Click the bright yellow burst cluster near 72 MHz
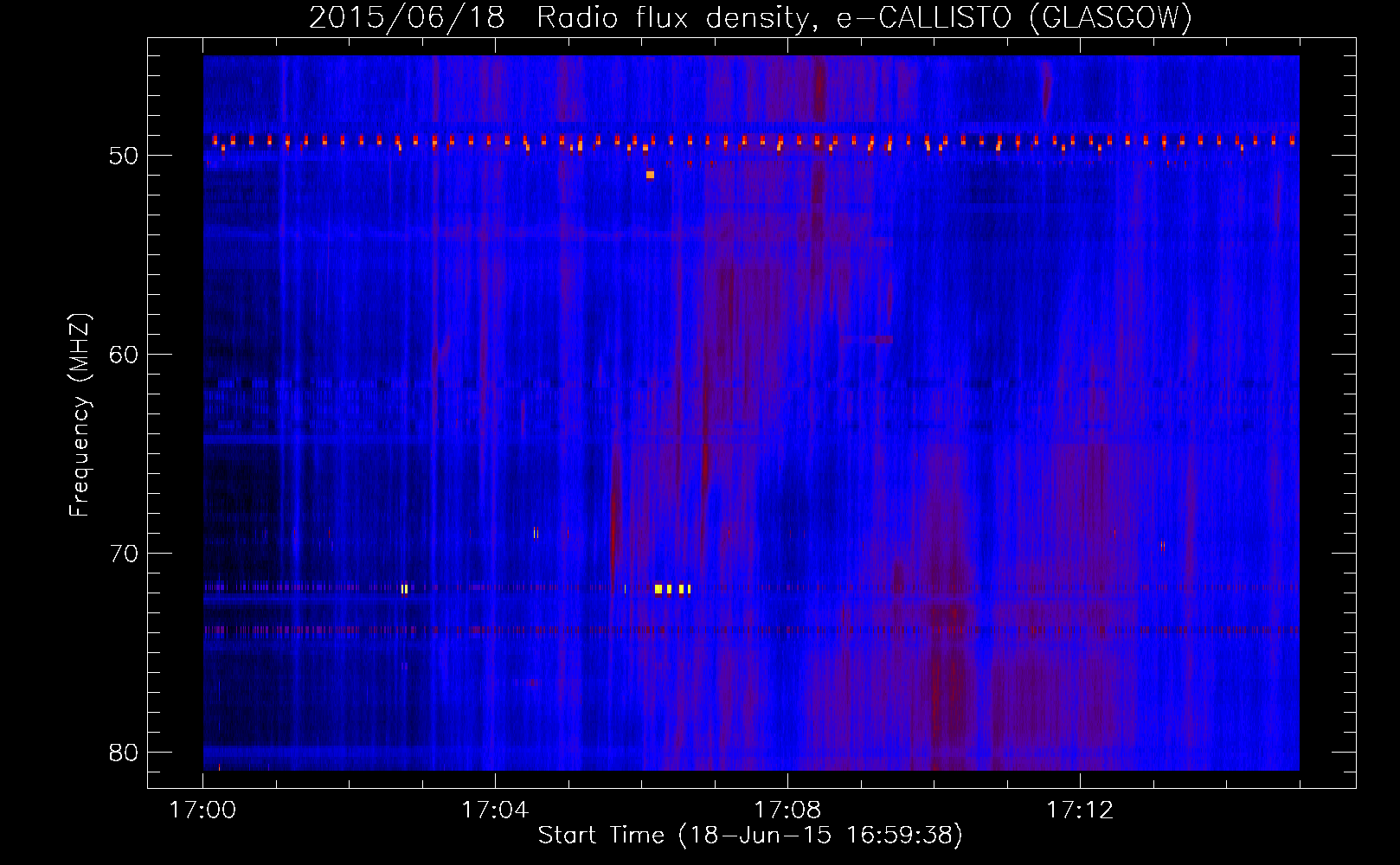The image size is (1400, 865). [673, 589]
